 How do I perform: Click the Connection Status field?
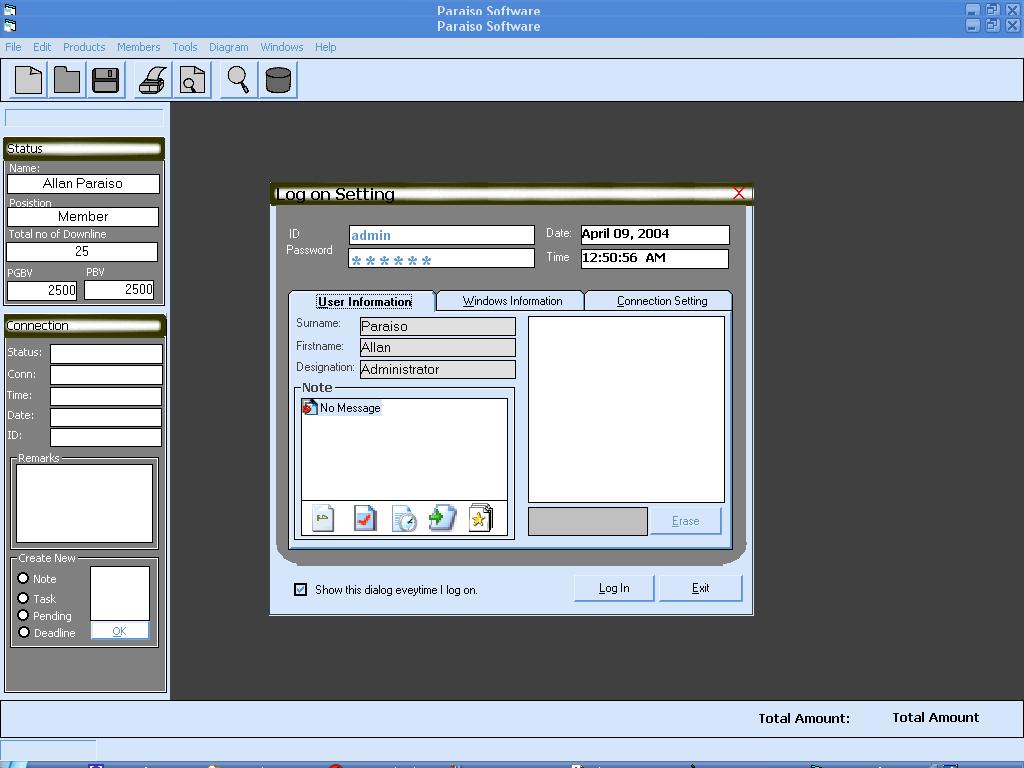click(106, 353)
